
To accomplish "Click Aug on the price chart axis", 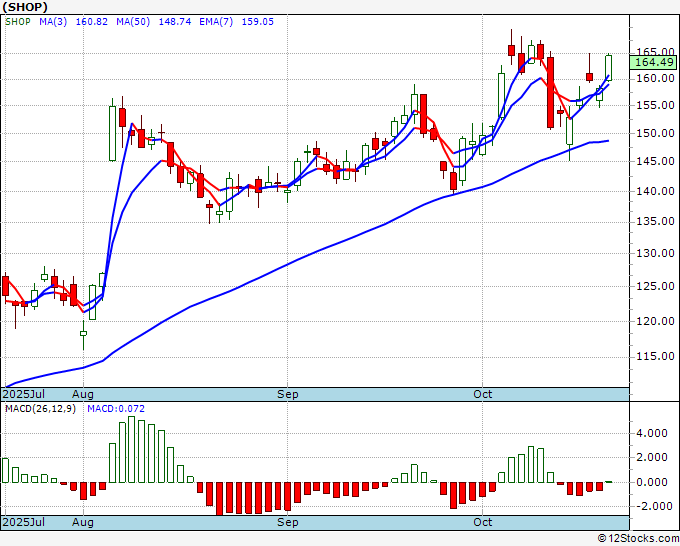I will 83,394.
